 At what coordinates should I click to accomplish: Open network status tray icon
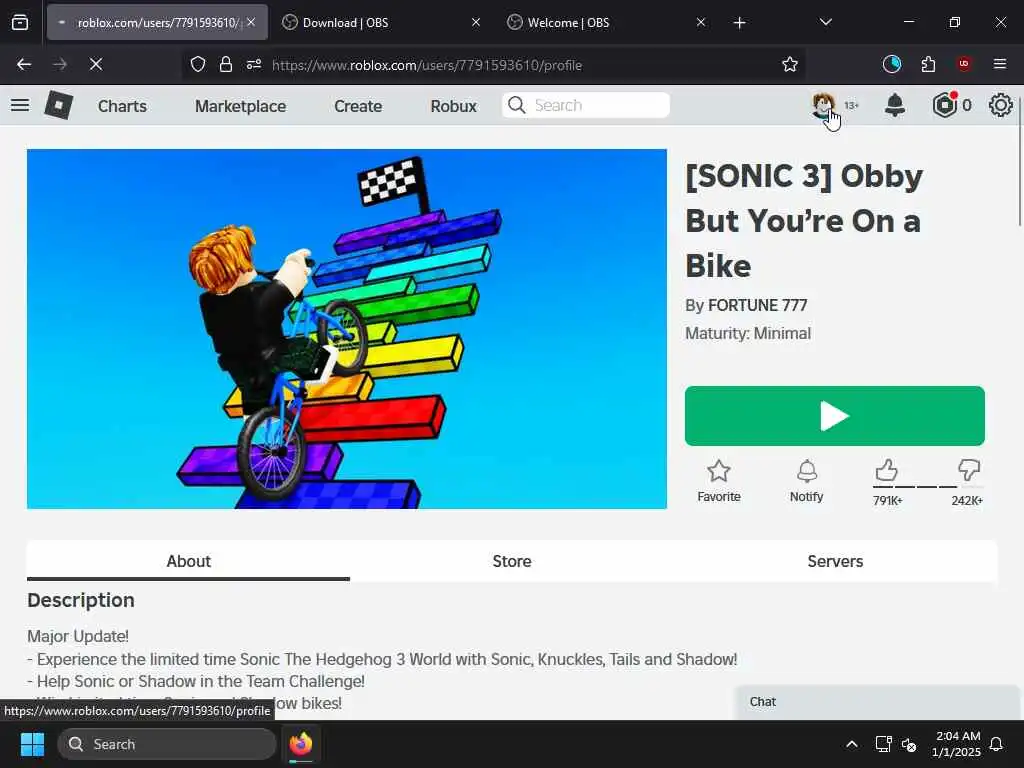pyautogui.click(x=883, y=744)
